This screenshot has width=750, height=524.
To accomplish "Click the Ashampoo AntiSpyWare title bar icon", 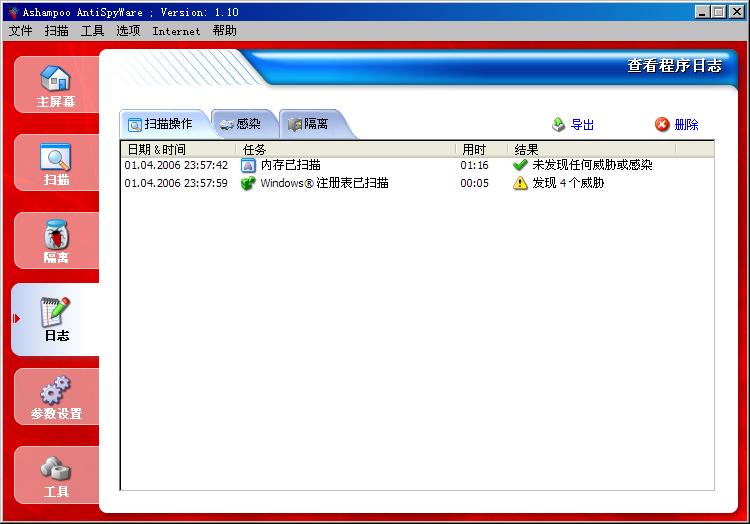I will (x=13, y=12).
